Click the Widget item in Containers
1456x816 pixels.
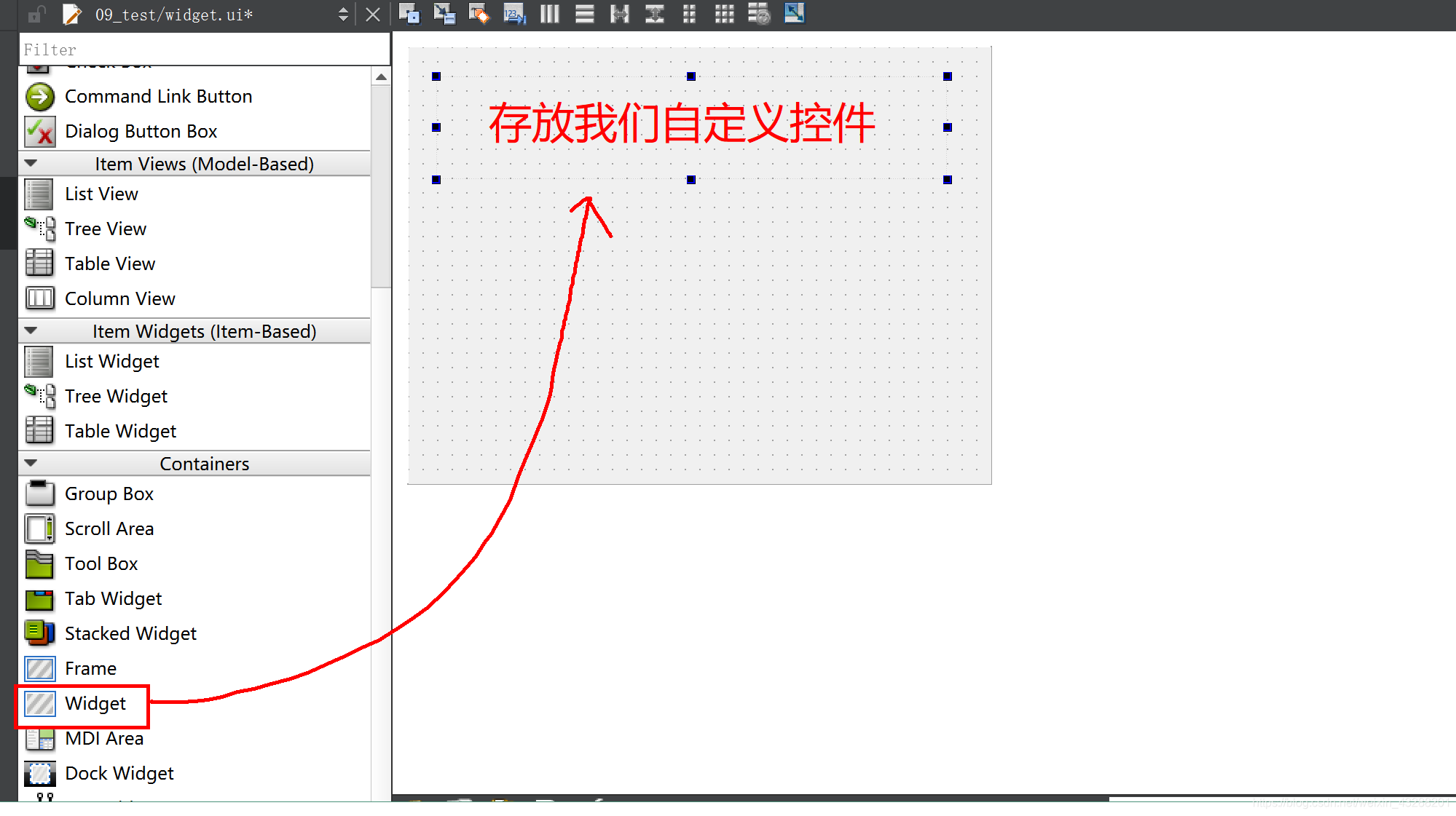coord(95,703)
